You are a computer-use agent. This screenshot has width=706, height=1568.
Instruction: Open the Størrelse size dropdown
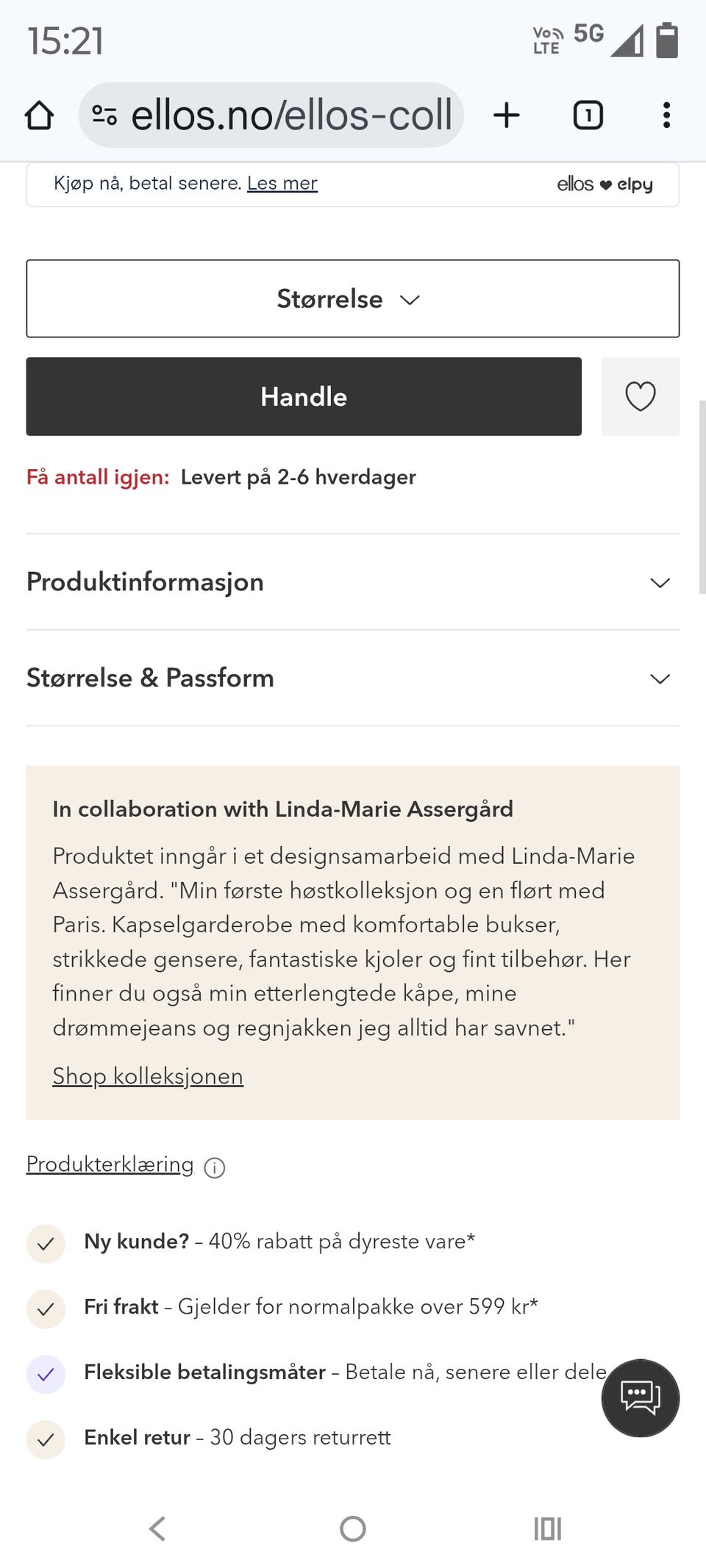[352, 298]
